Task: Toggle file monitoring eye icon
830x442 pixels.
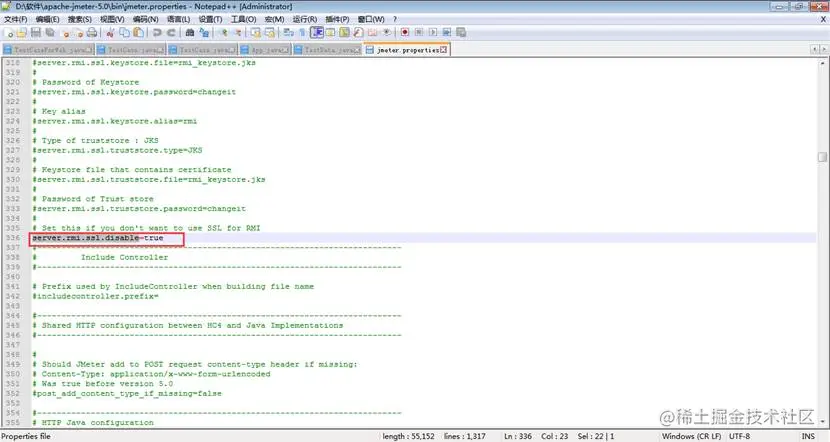Action: click(x=387, y=33)
